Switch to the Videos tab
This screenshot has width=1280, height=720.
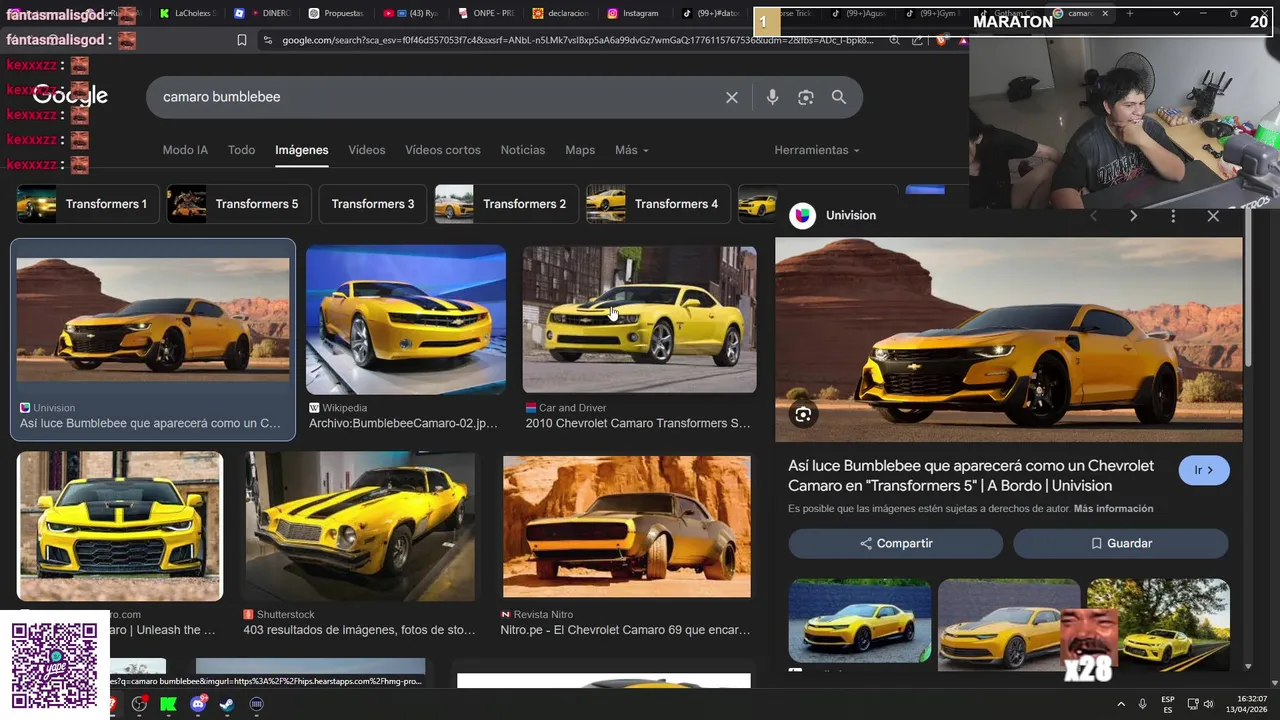[366, 150]
